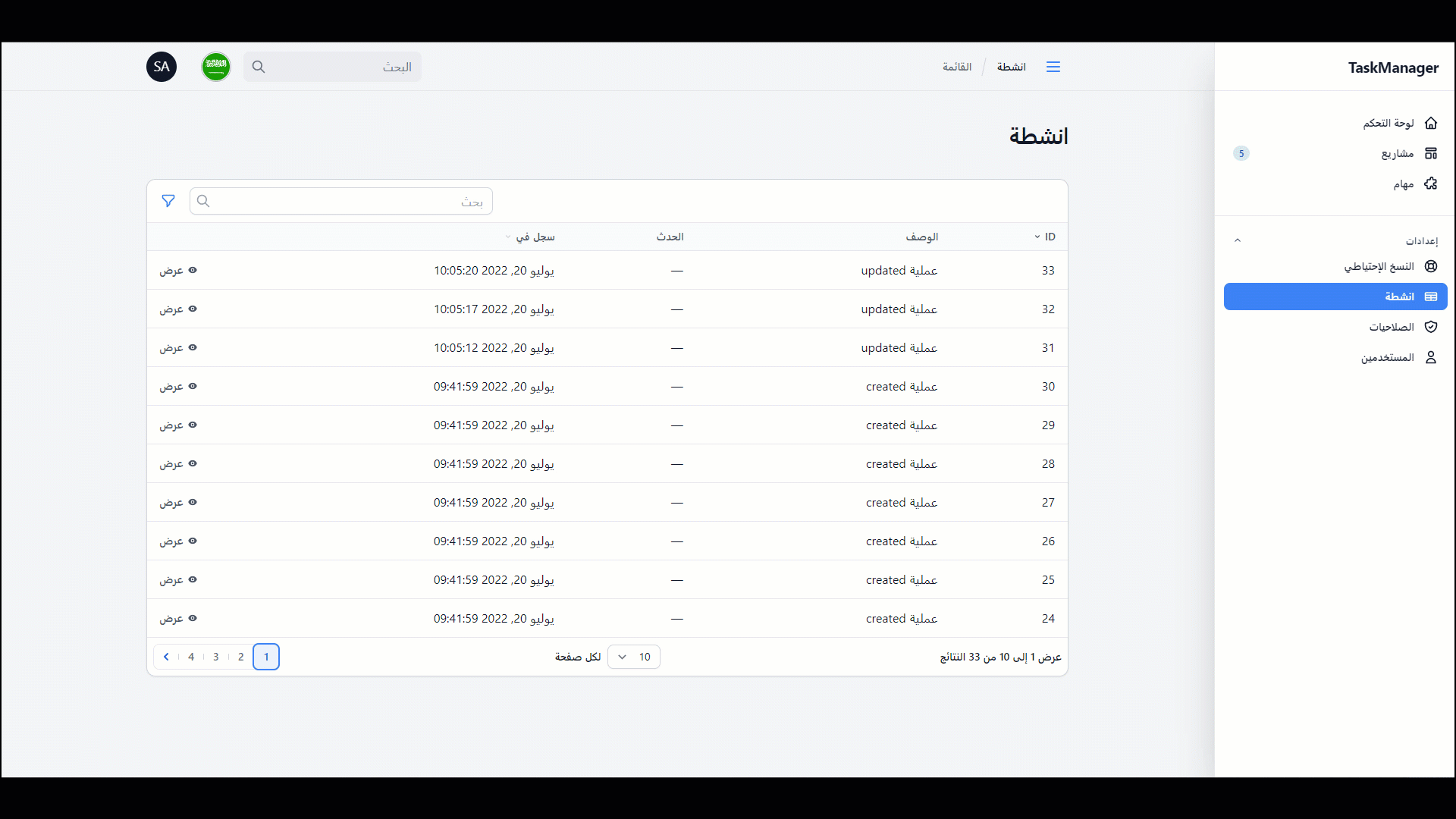Click the hamburger menu icon in the header
Viewport: 1456px width, 819px height.
(x=1053, y=67)
